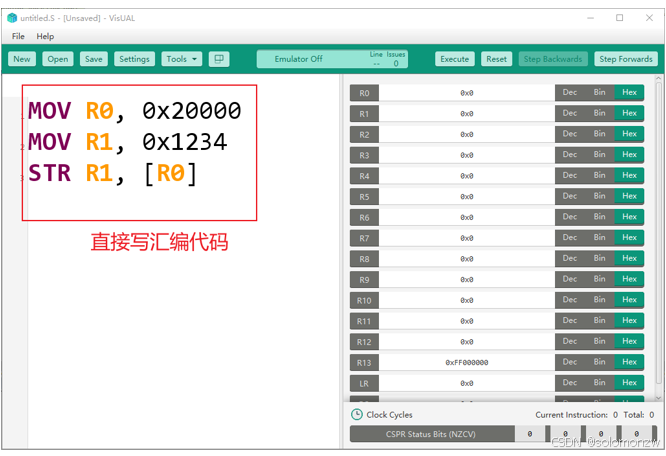Switch R5 to Bin format
This screenshot has height=456, width=666.
click(599, 196)
